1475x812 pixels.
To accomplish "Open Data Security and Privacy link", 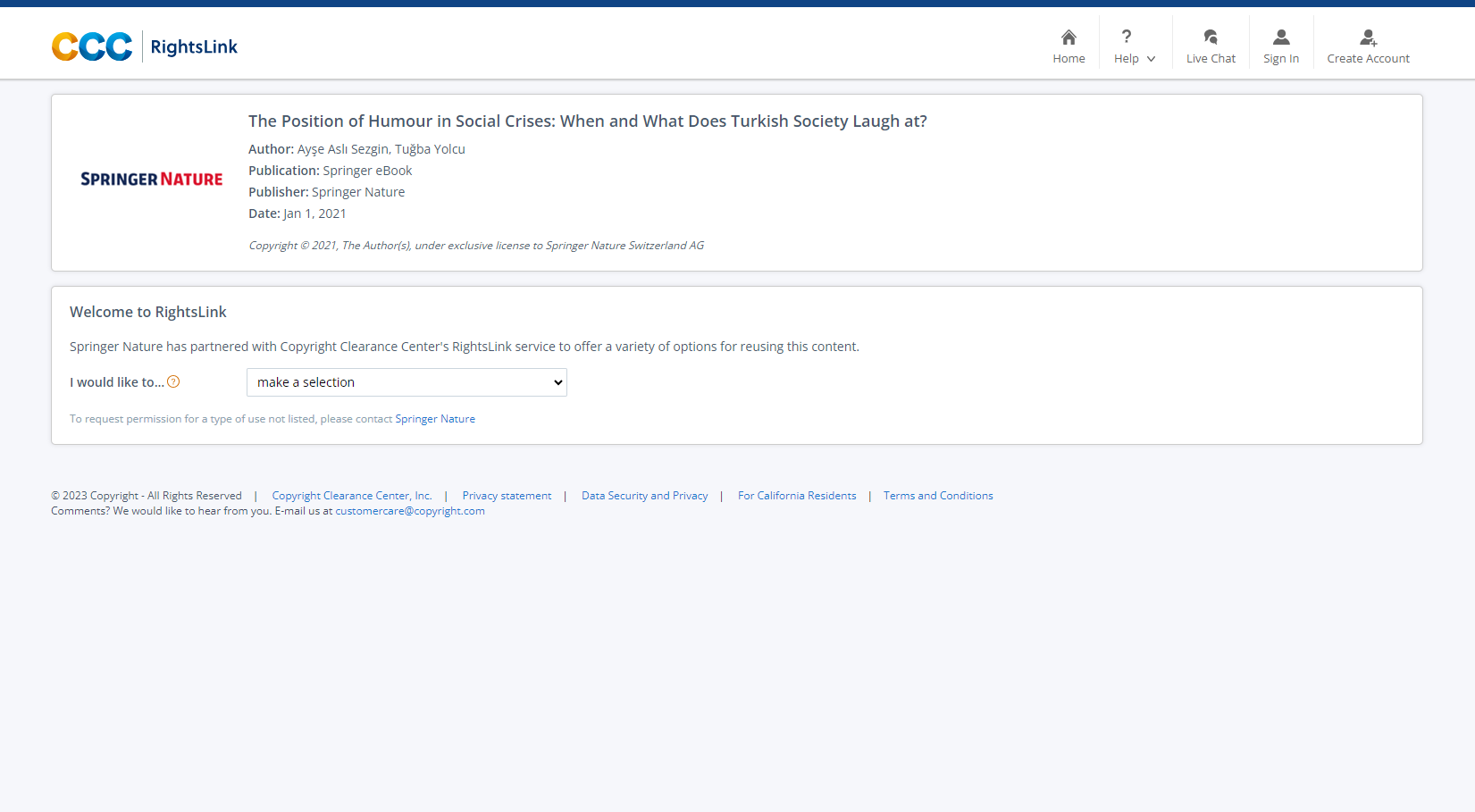I will coord(644,496).
